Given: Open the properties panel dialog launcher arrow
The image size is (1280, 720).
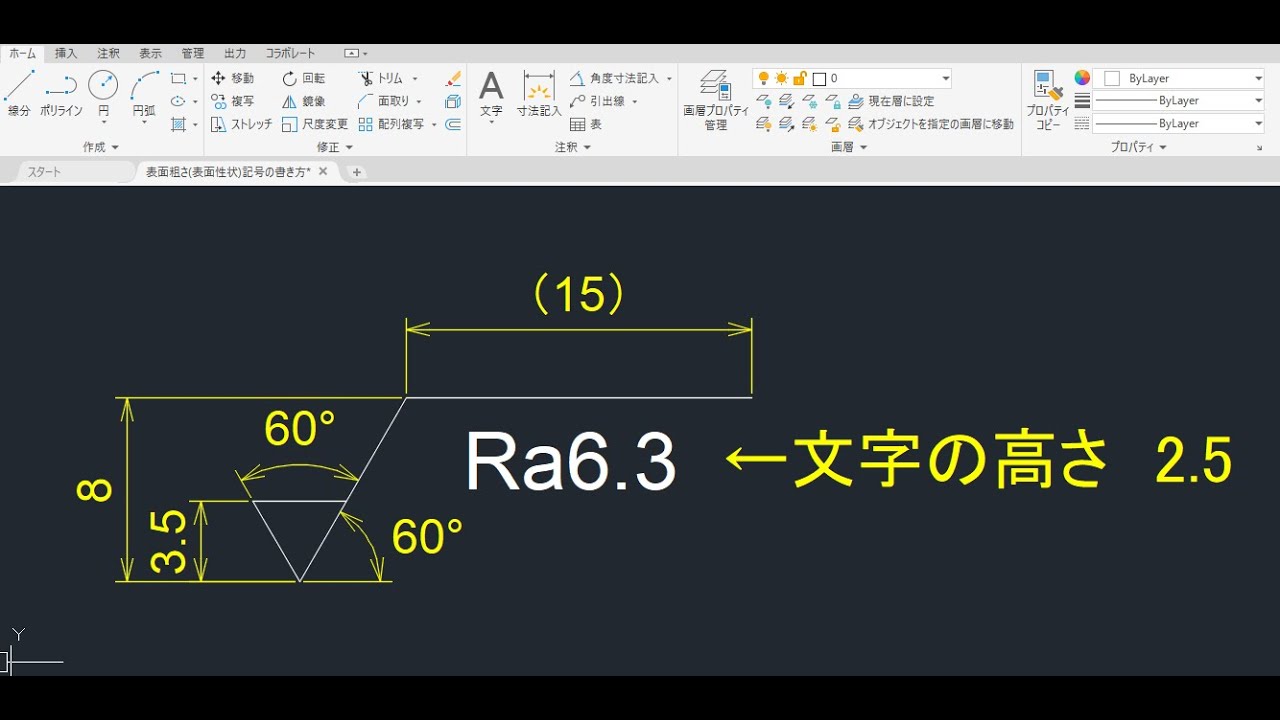Looking at the screenshot, I should 1260,148.
